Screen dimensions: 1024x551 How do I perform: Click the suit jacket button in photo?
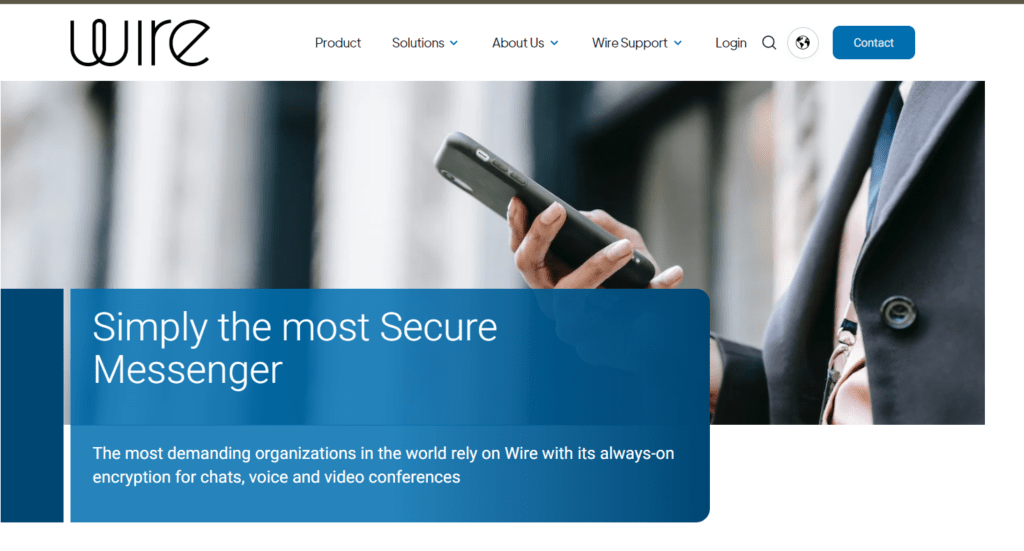[898, 311]
